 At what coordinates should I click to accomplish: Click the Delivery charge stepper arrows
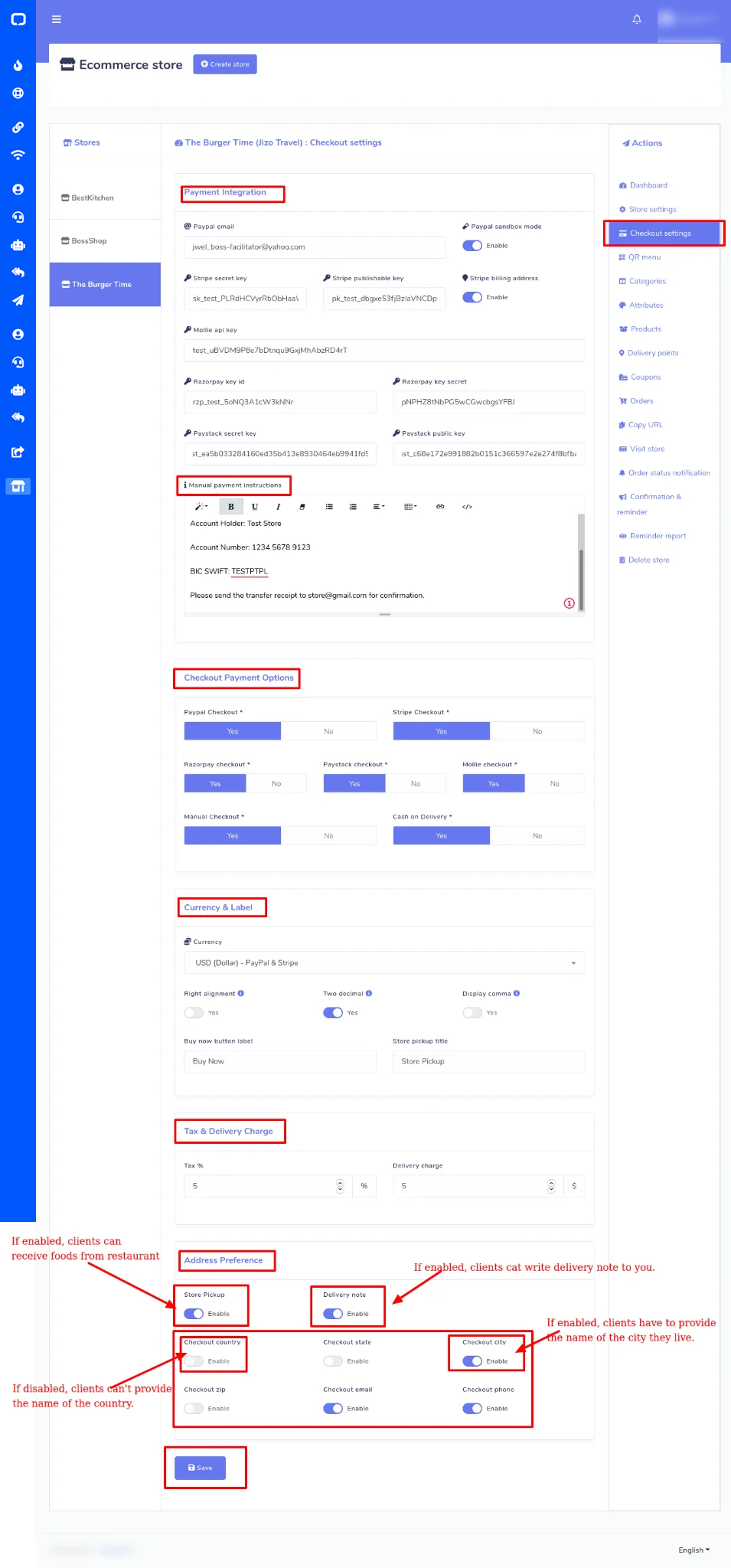pos(551,1186)
